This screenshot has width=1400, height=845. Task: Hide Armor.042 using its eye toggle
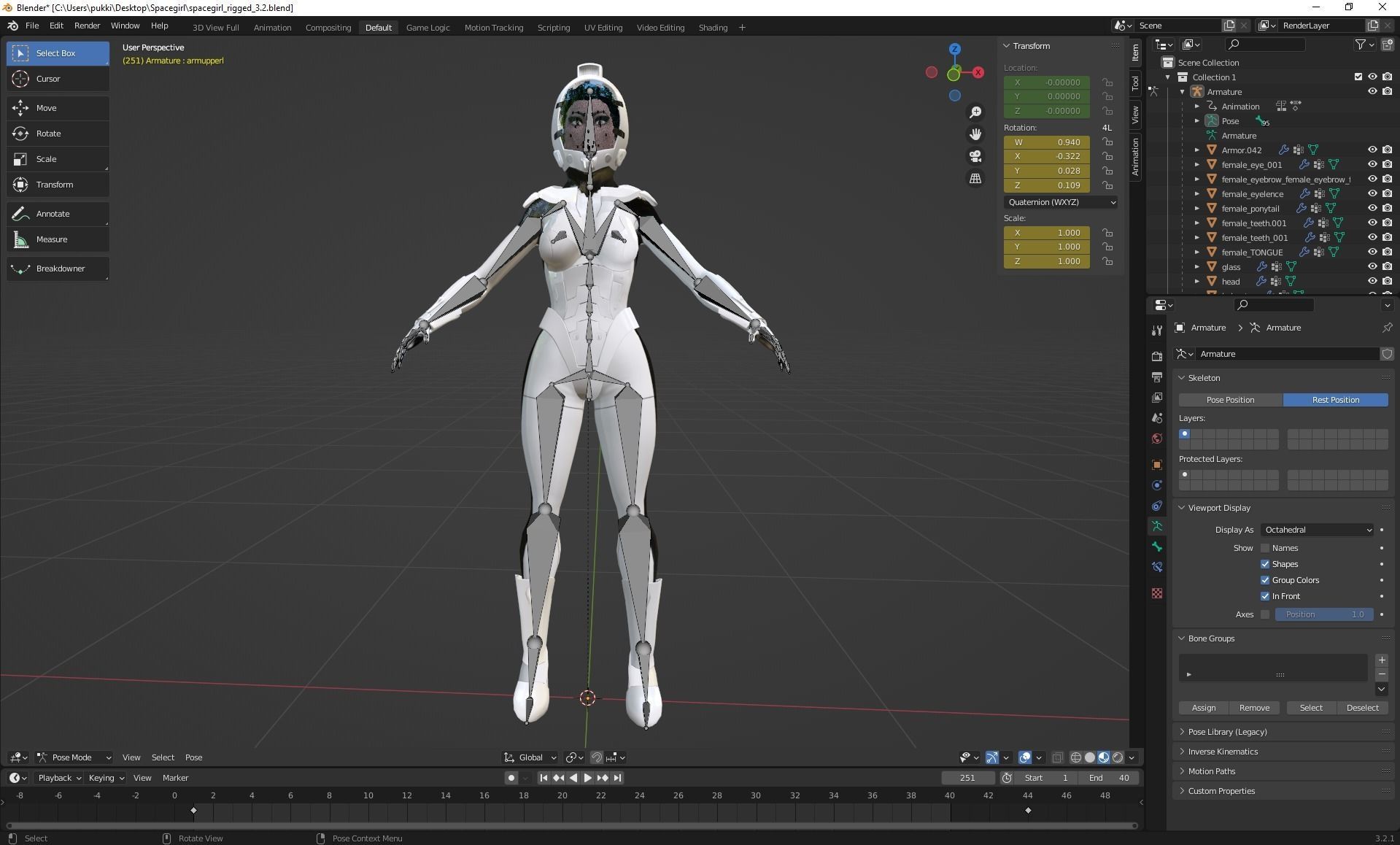[1372, 150]
